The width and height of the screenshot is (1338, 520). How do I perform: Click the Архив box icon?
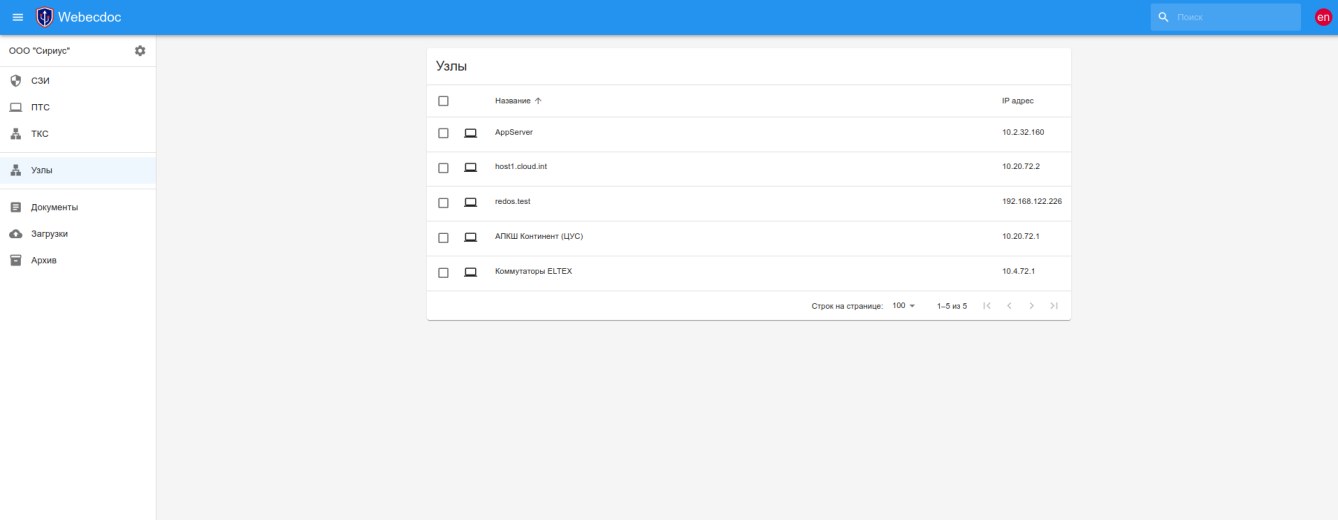pos(15,260)
